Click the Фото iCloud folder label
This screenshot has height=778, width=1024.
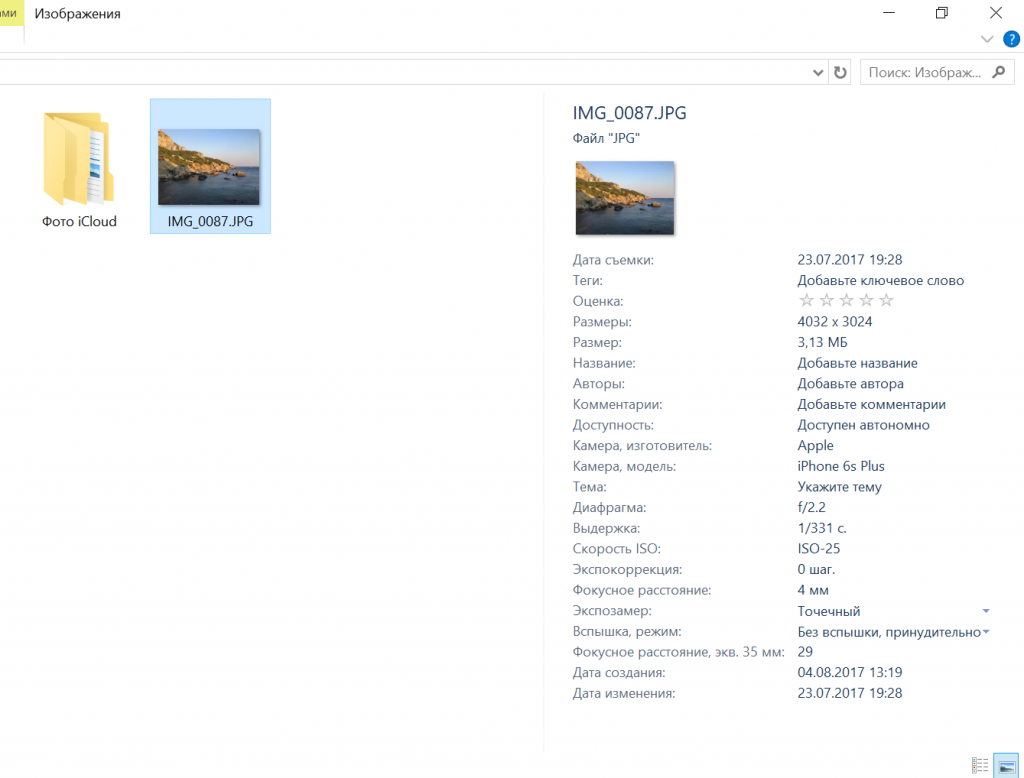(x=79, y=221)
